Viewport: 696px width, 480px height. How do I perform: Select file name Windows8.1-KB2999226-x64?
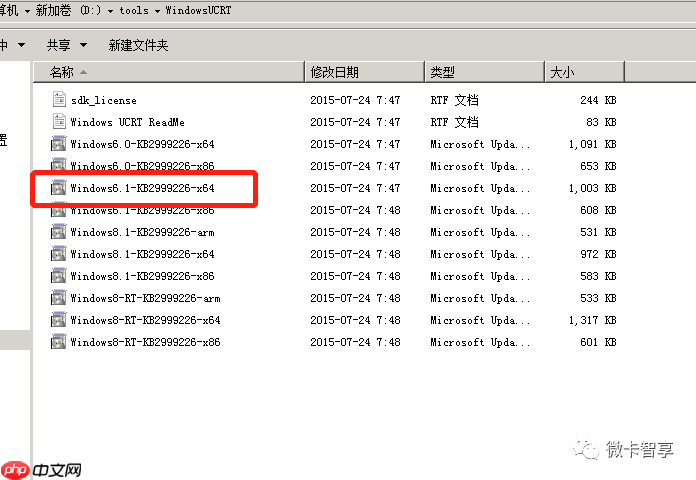[142, 254]
